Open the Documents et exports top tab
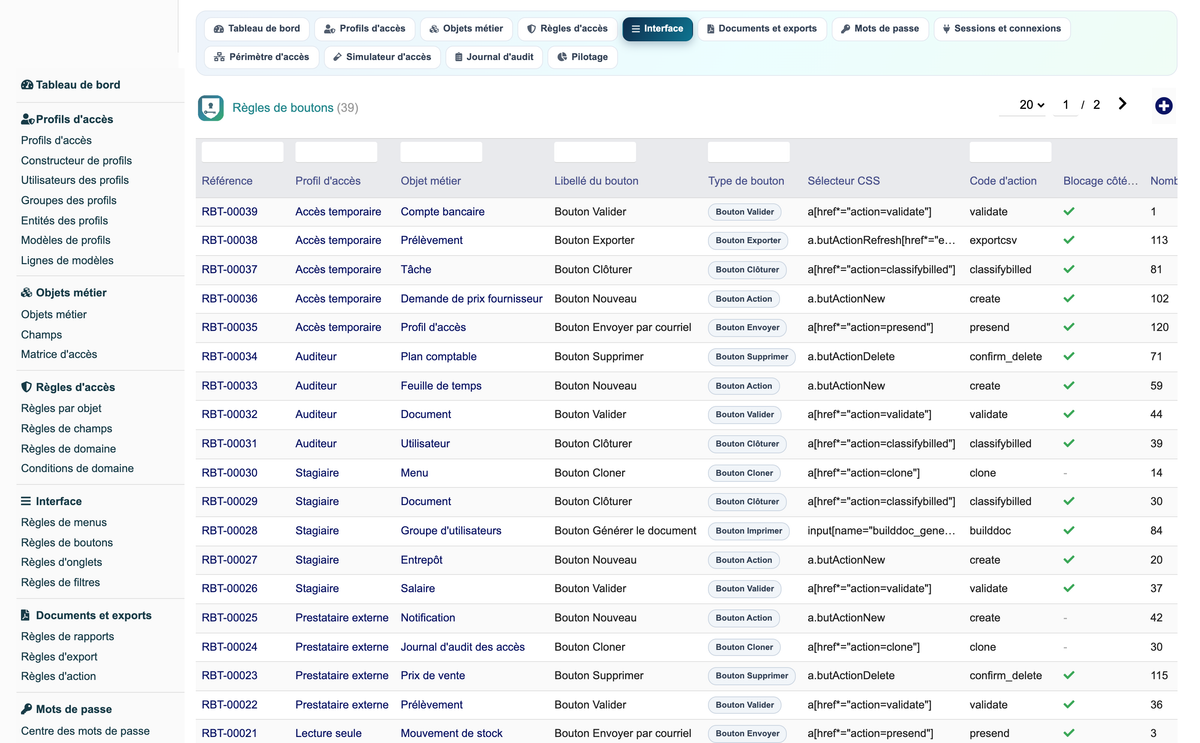This screenshot has height=743, width=1200. [762, 29]
